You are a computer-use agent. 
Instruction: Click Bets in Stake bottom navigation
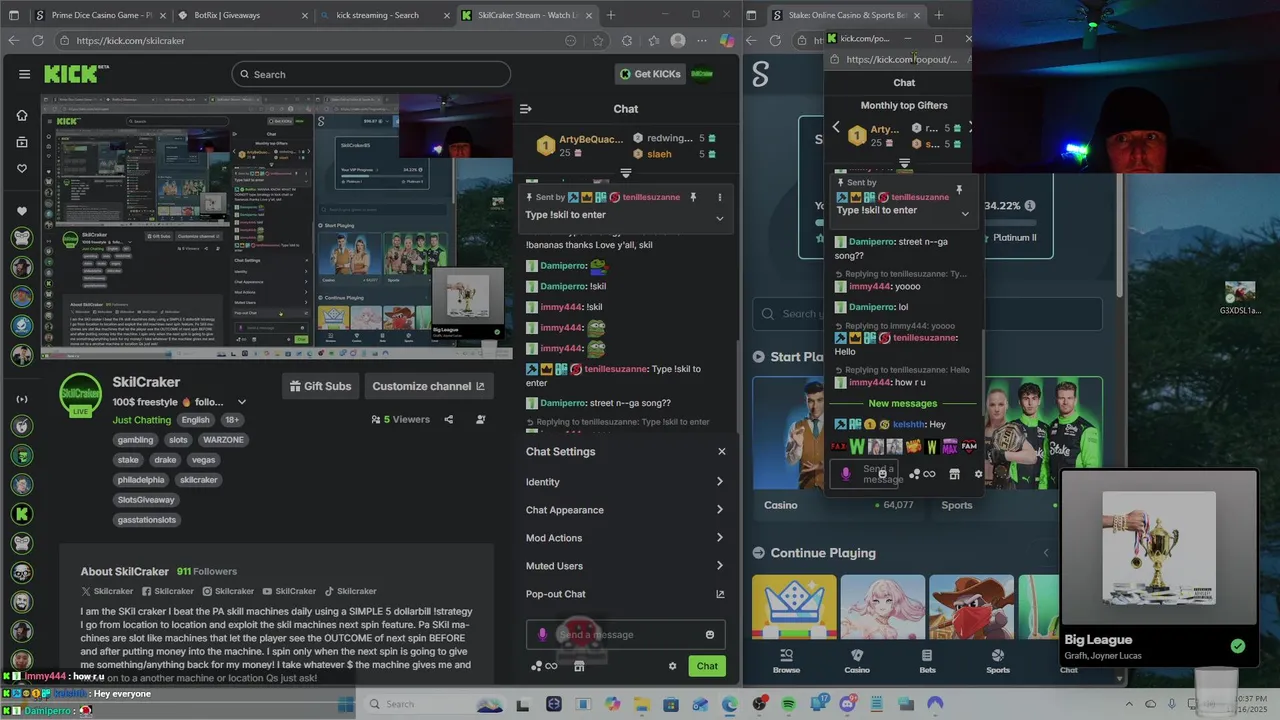click(x=927, y=661)
